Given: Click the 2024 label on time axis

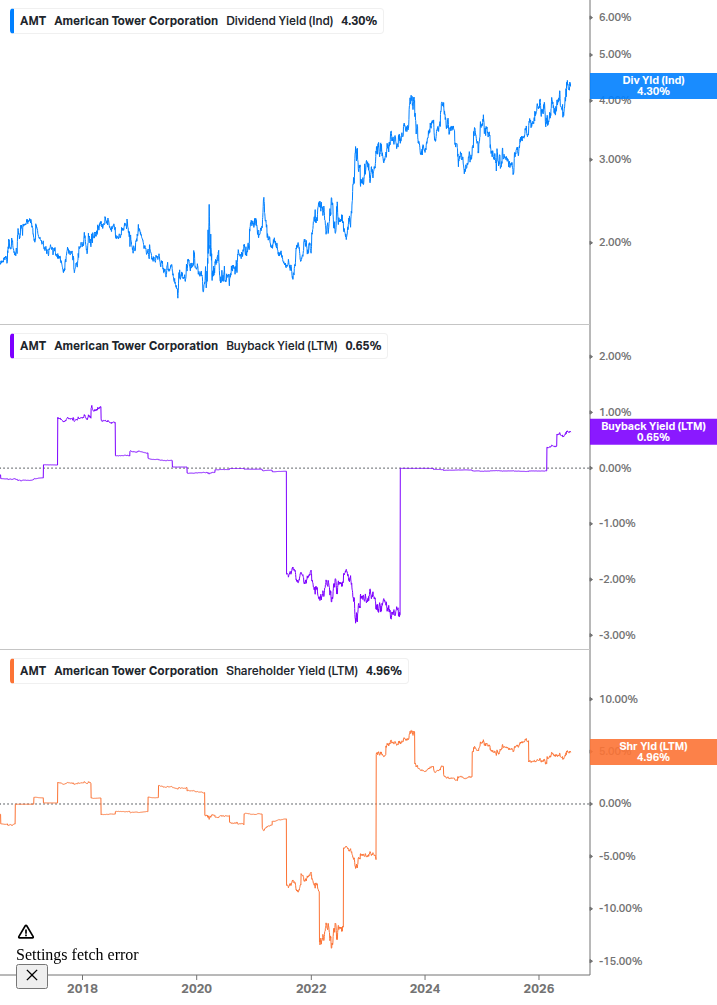Looking at the screenshot, I should pyautogui.click(x=425, y=988).
